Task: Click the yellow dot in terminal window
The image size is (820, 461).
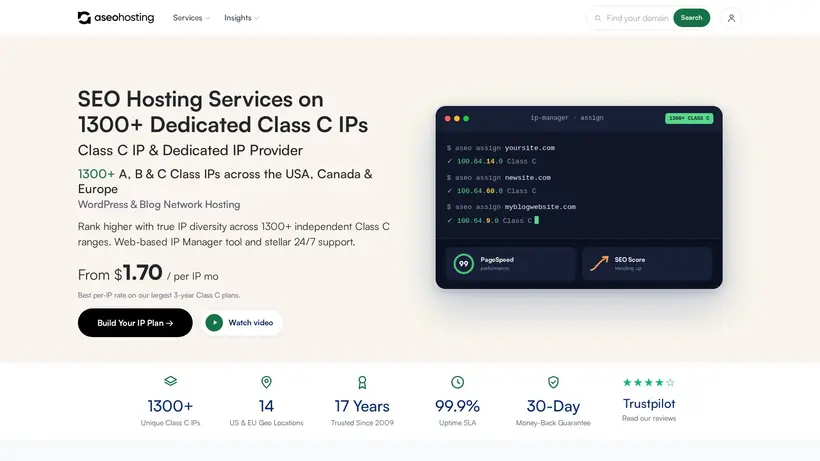Action: pyautogui.click(x=457, y=119)
